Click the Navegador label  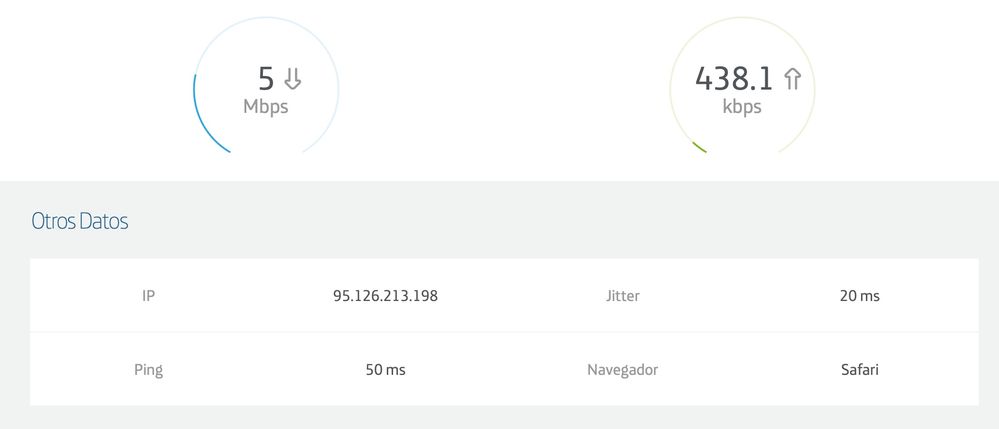click(623, 370)
